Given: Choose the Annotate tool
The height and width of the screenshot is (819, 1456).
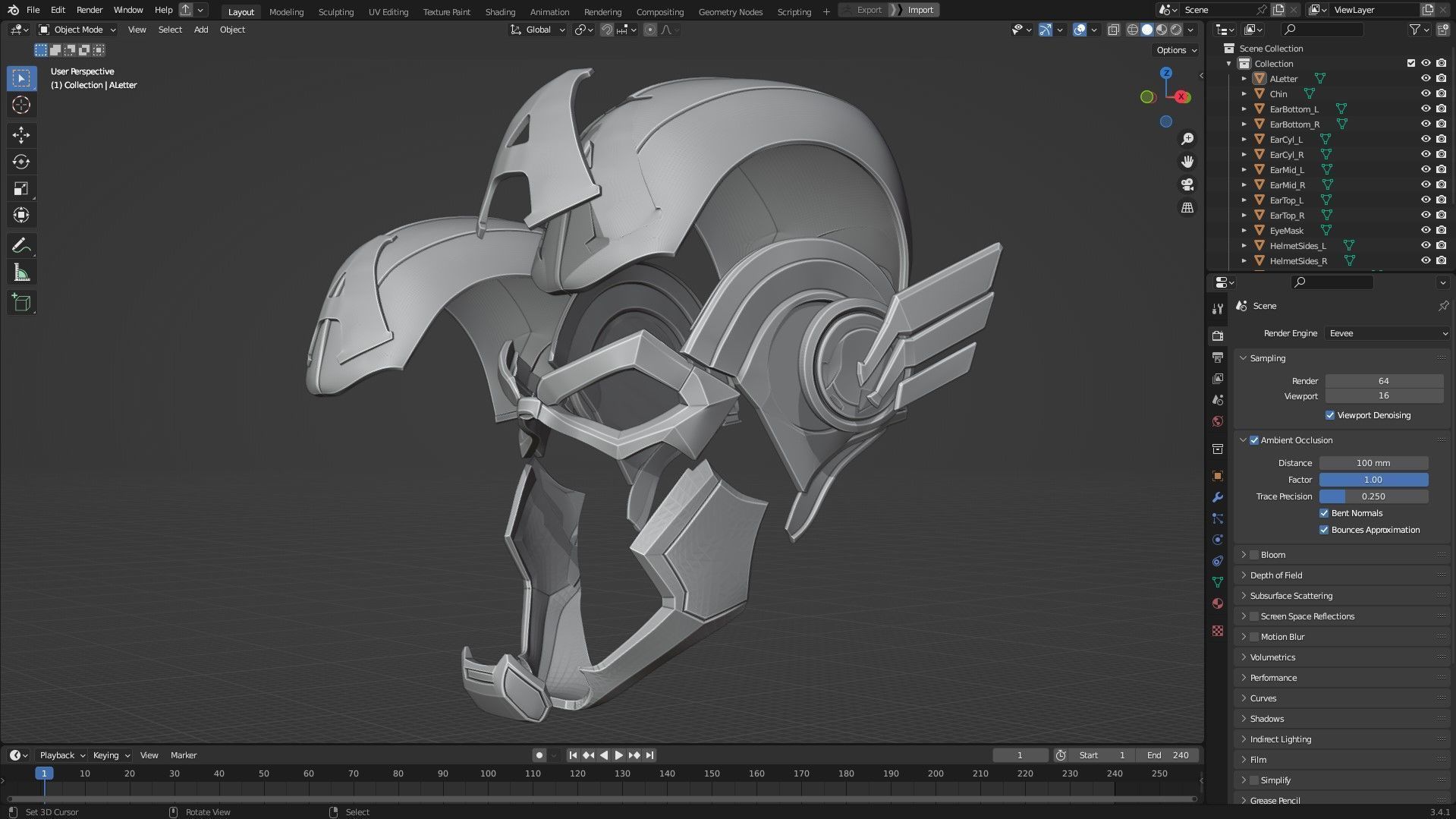Looking at the screenshot, I should click(x=21, y=246).
